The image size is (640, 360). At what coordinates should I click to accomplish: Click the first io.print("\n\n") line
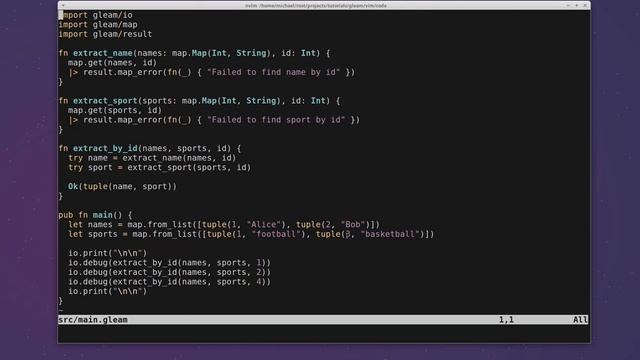click(x=108, y=253)
